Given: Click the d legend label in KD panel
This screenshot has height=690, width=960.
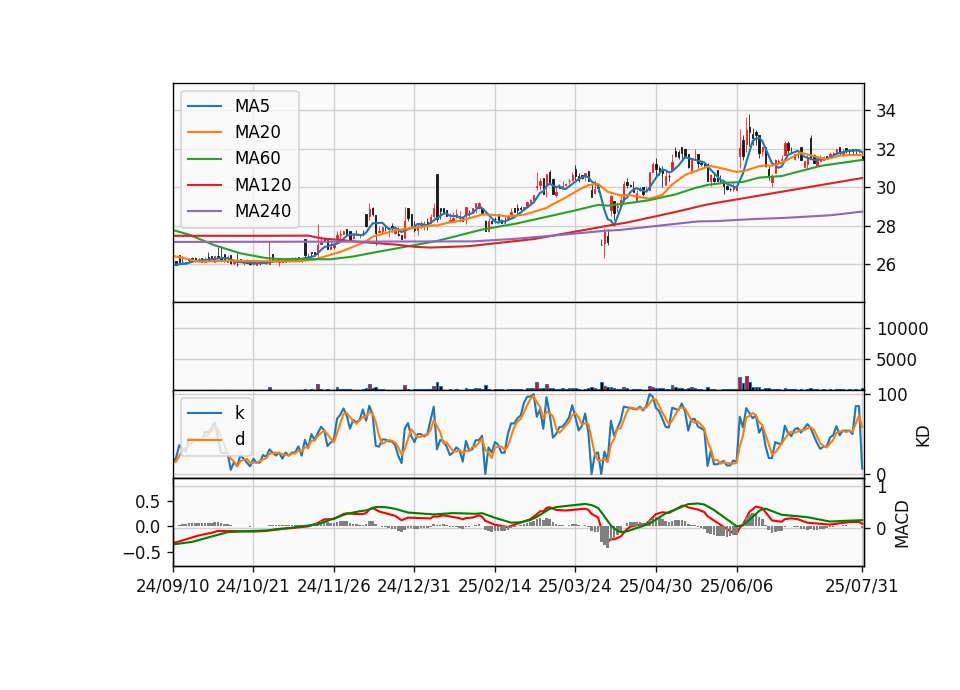Looking at the screenshot, I should (239, 439).
